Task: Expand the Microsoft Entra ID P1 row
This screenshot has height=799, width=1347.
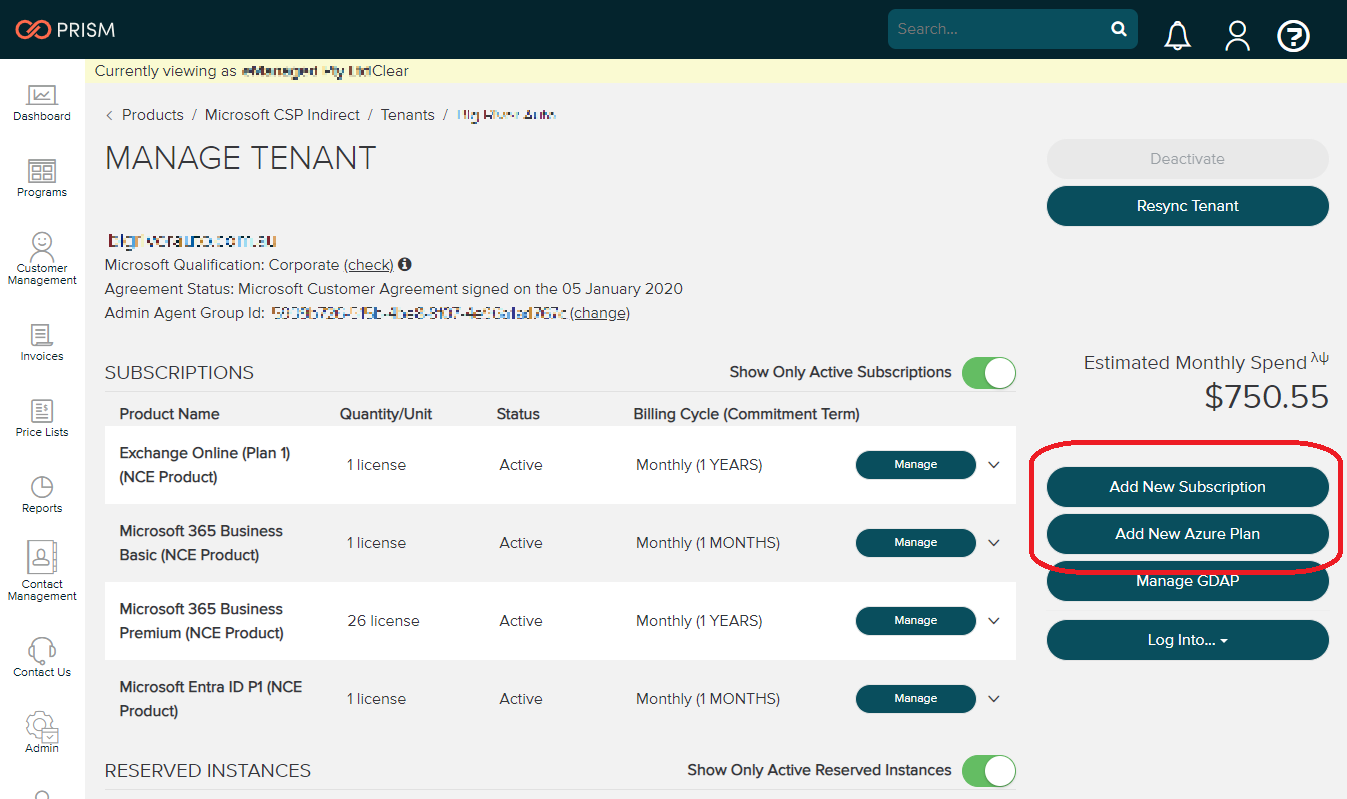Action: [x=993, y=699]
